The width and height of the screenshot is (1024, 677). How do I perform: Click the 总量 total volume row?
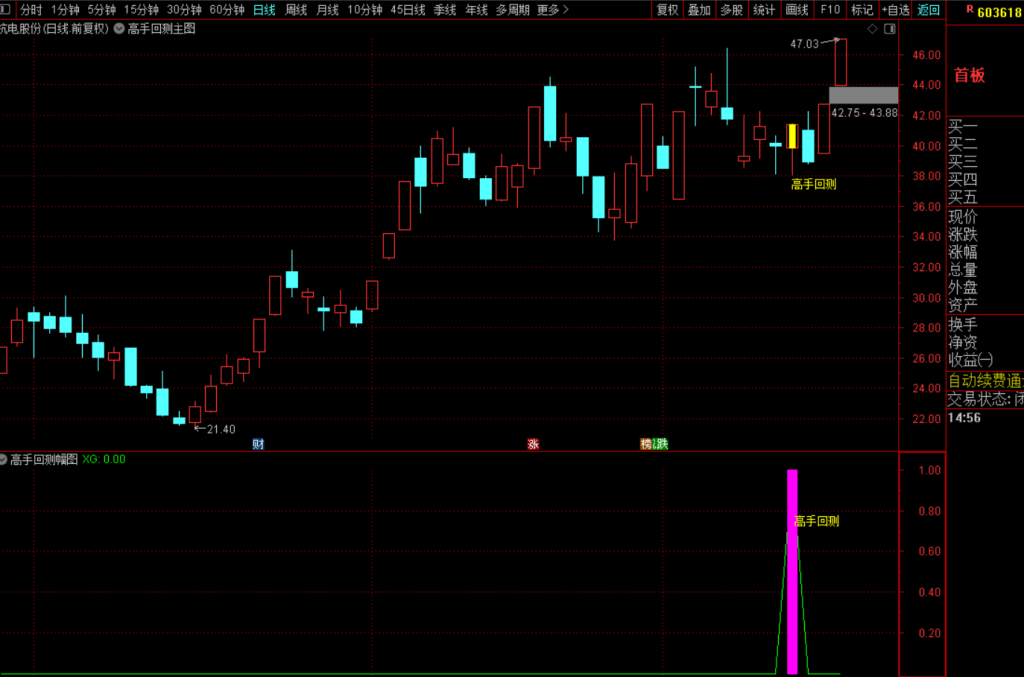[963, 269]
